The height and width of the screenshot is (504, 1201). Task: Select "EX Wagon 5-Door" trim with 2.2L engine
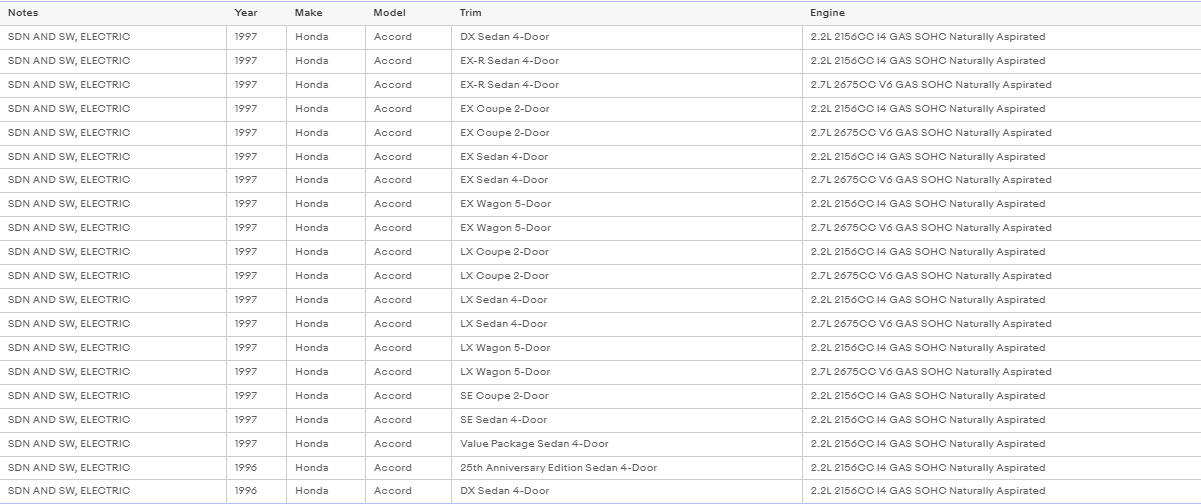626,204
